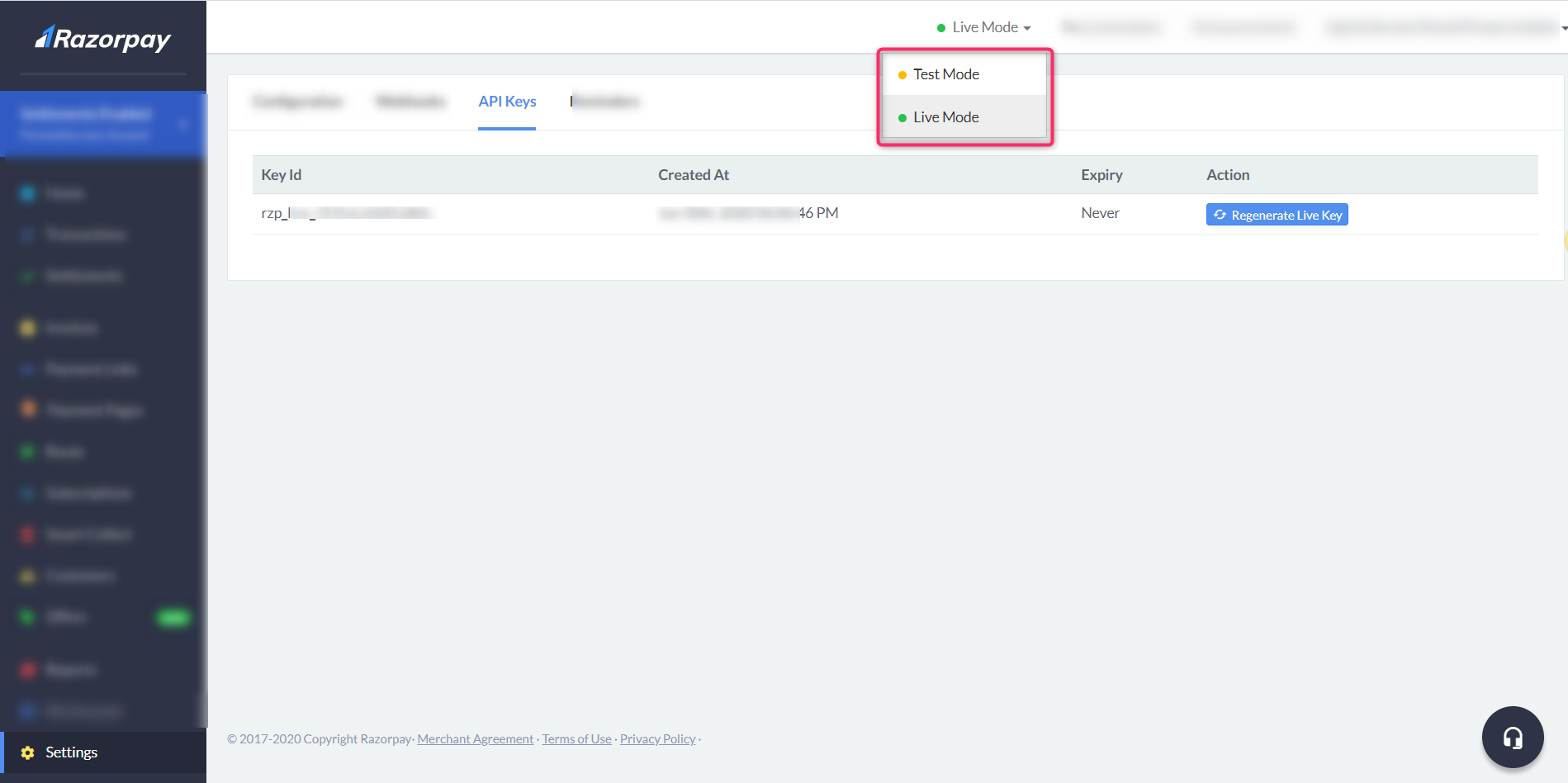Click the copyright text in the footer
This screenshot has width=1568, height=783.
(x=320, y=739)
